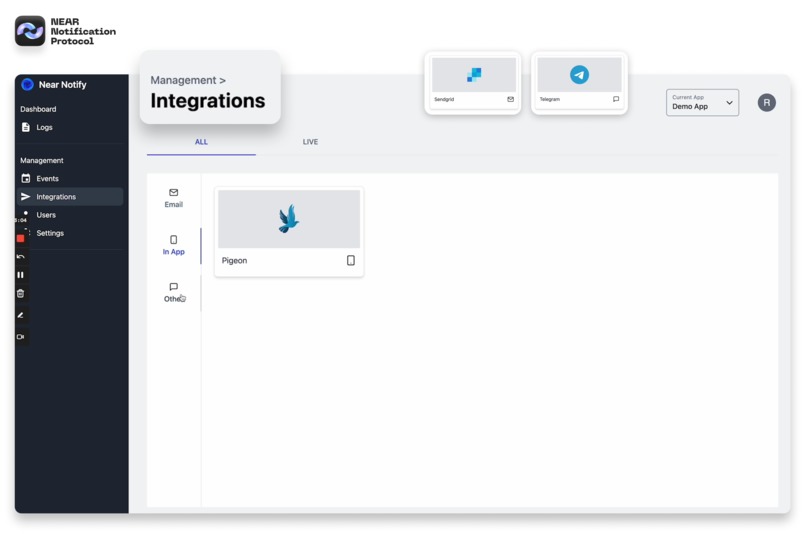Click the trash icon in recorder toolbar

click(x=21, y=293)
